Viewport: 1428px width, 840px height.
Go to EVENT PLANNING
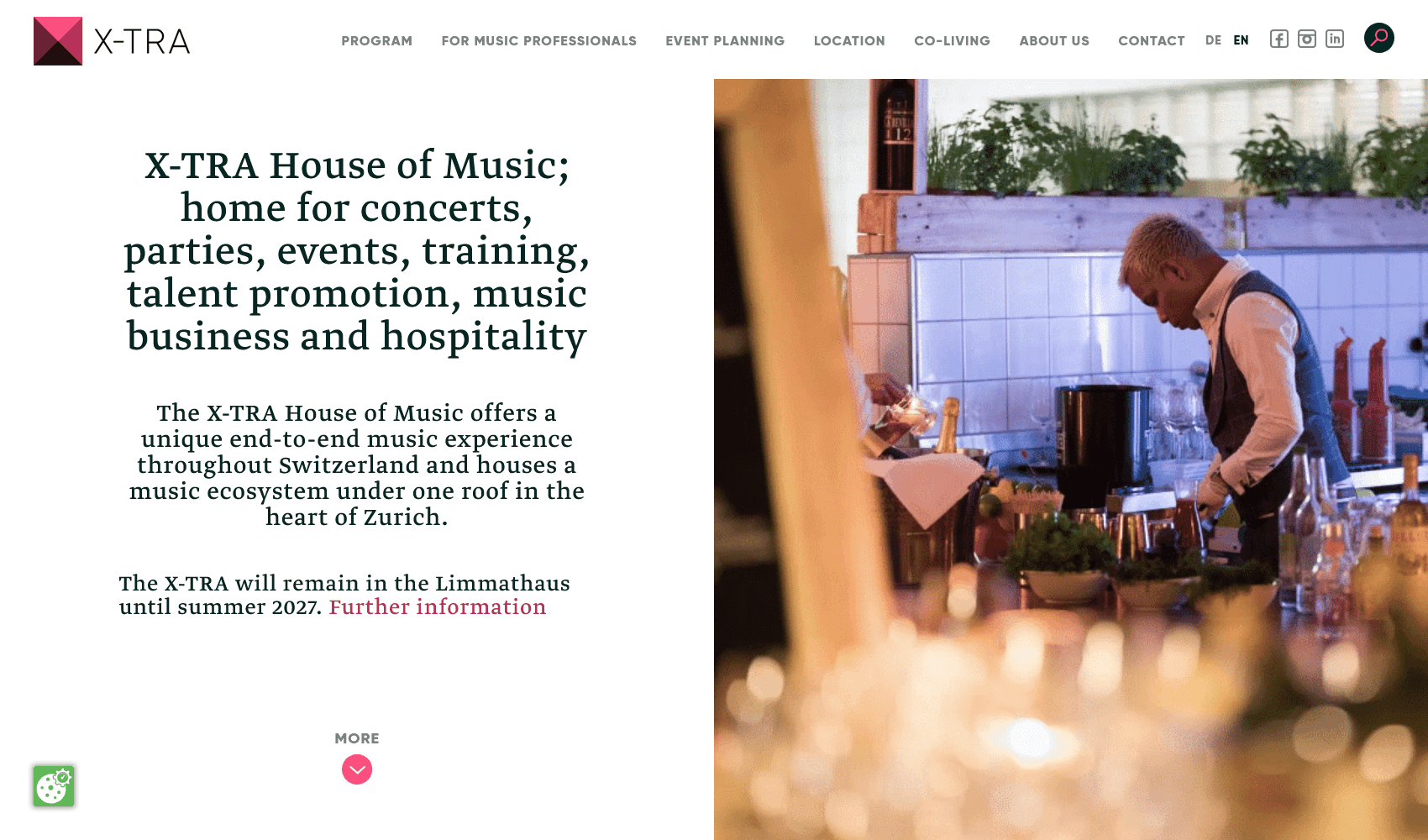click(725, 41)
